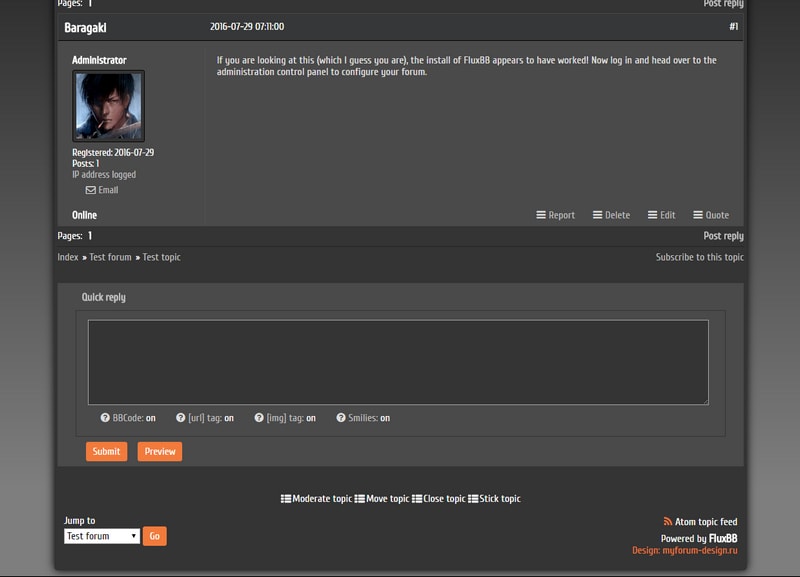Click the Report list icon
This screenshot has width=800, height=577.
[x=541, y=215]
